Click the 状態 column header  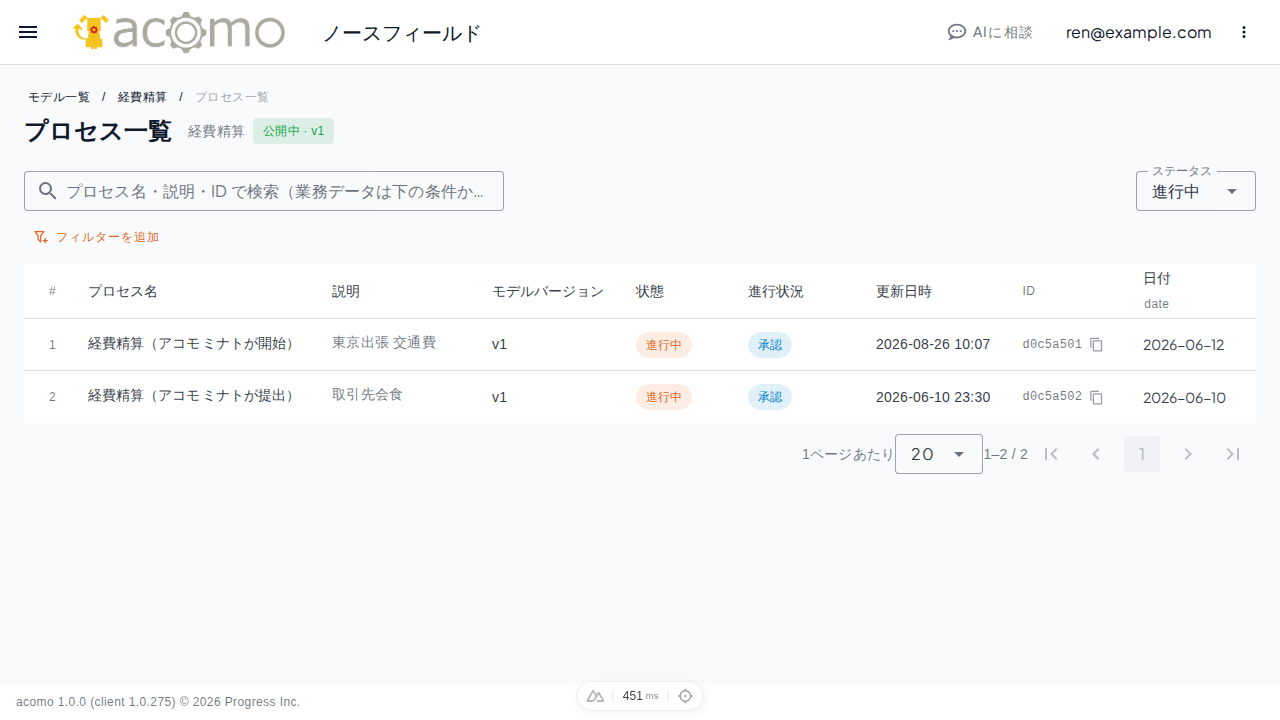[x=650, y=291]
